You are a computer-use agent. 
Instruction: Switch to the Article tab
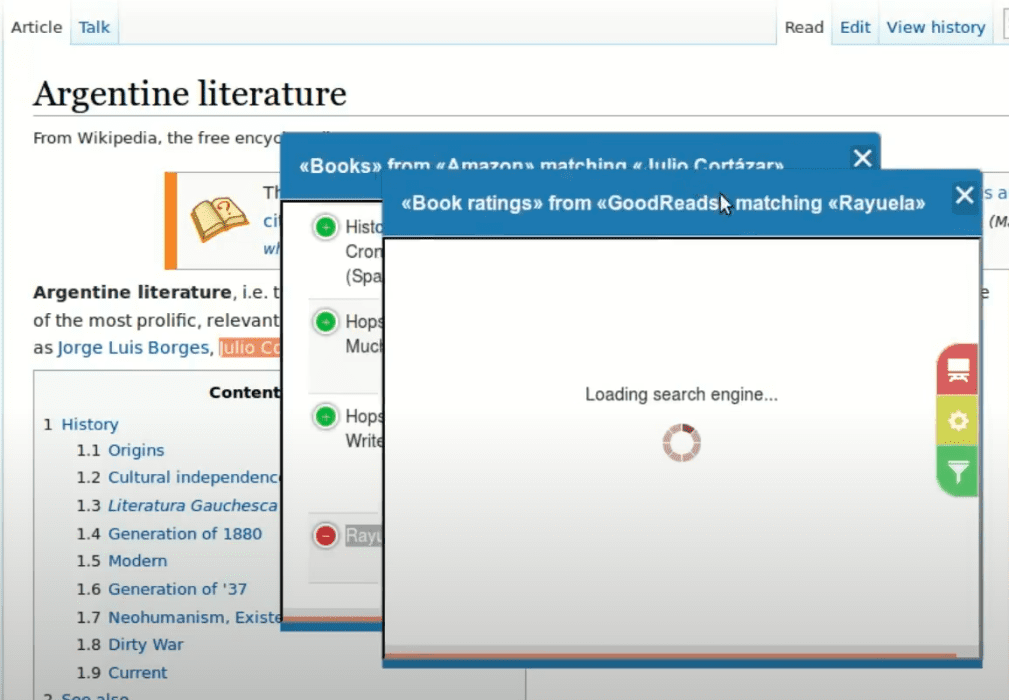37,27
